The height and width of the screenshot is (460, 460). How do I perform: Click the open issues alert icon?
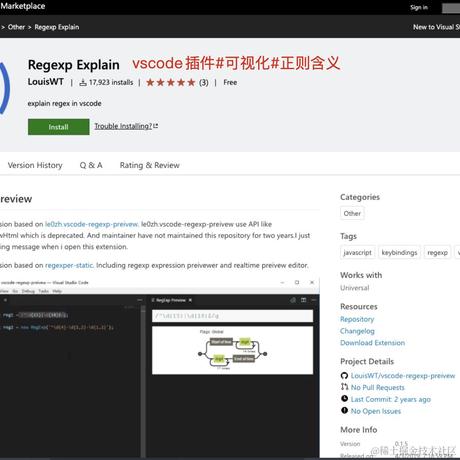tap(344, 410)
